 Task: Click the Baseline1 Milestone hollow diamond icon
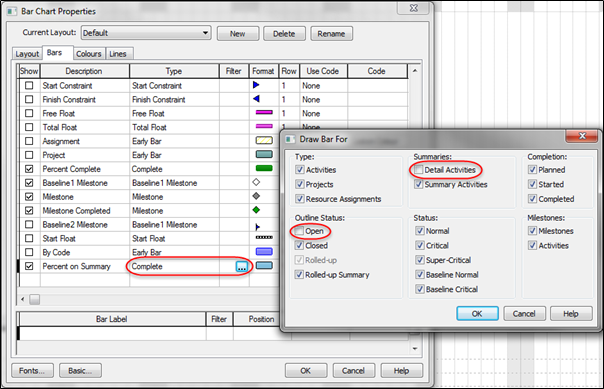[256, 182]
